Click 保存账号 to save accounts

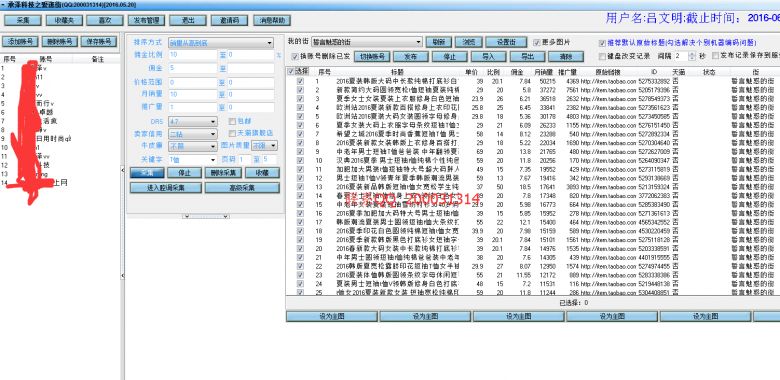(x=98, y=42)
